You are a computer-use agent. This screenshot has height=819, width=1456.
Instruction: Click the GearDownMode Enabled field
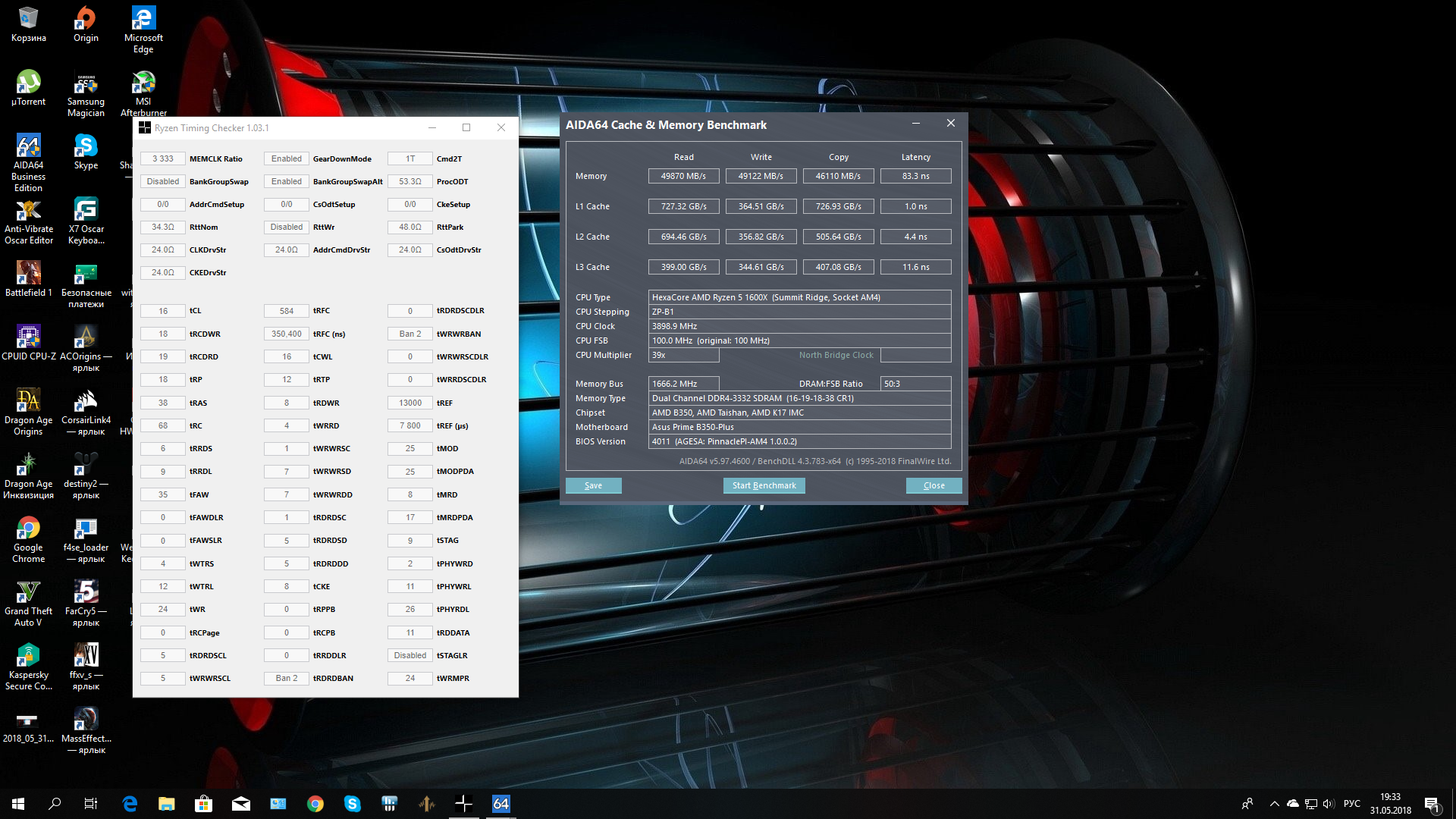[x=287, y=158]
